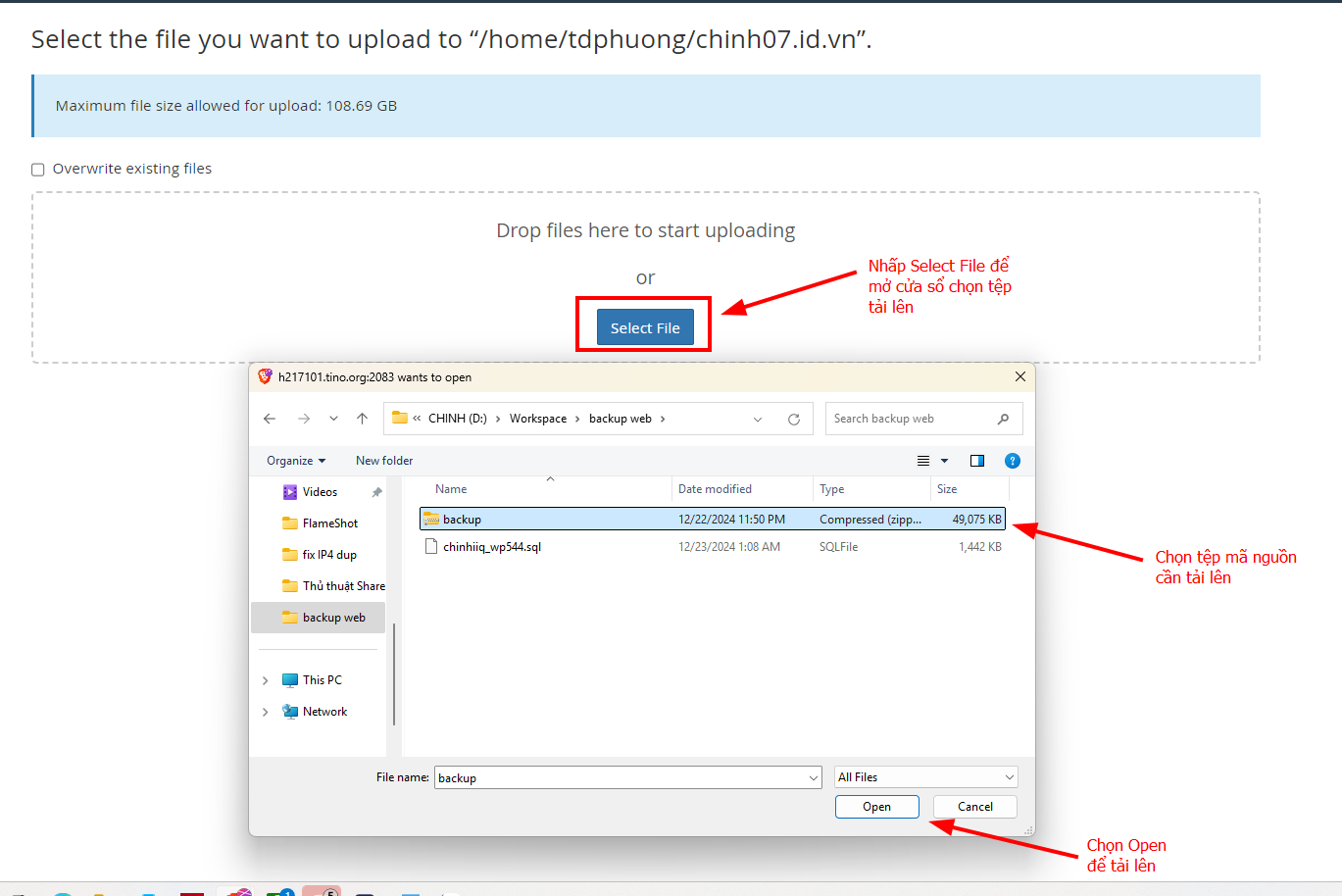1342x896 pixels.
Task: Sort by Size column header
Action: [947, 489]
